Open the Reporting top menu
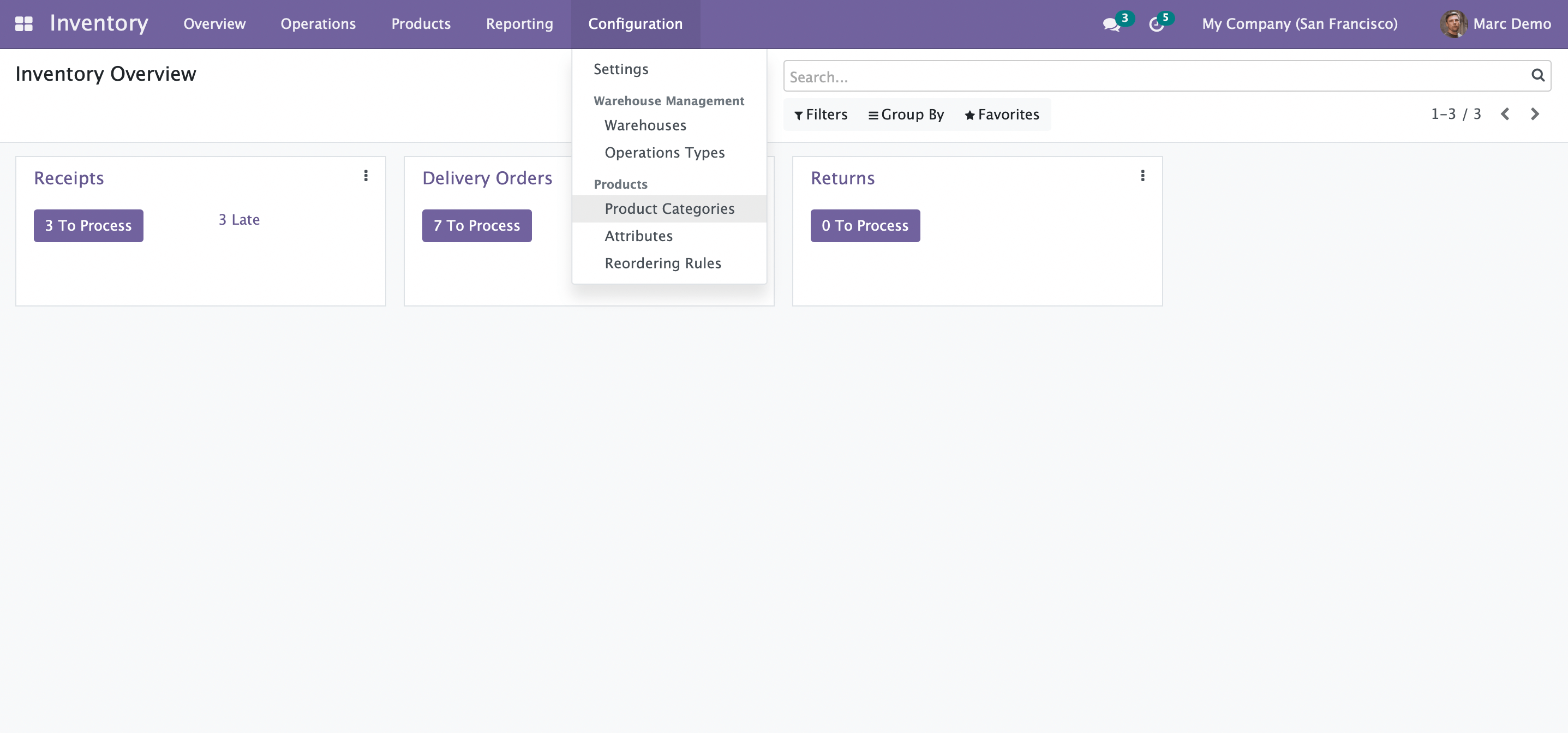Image resolution: width=1568 pixels, height=733 pixels. click(519, 23)
